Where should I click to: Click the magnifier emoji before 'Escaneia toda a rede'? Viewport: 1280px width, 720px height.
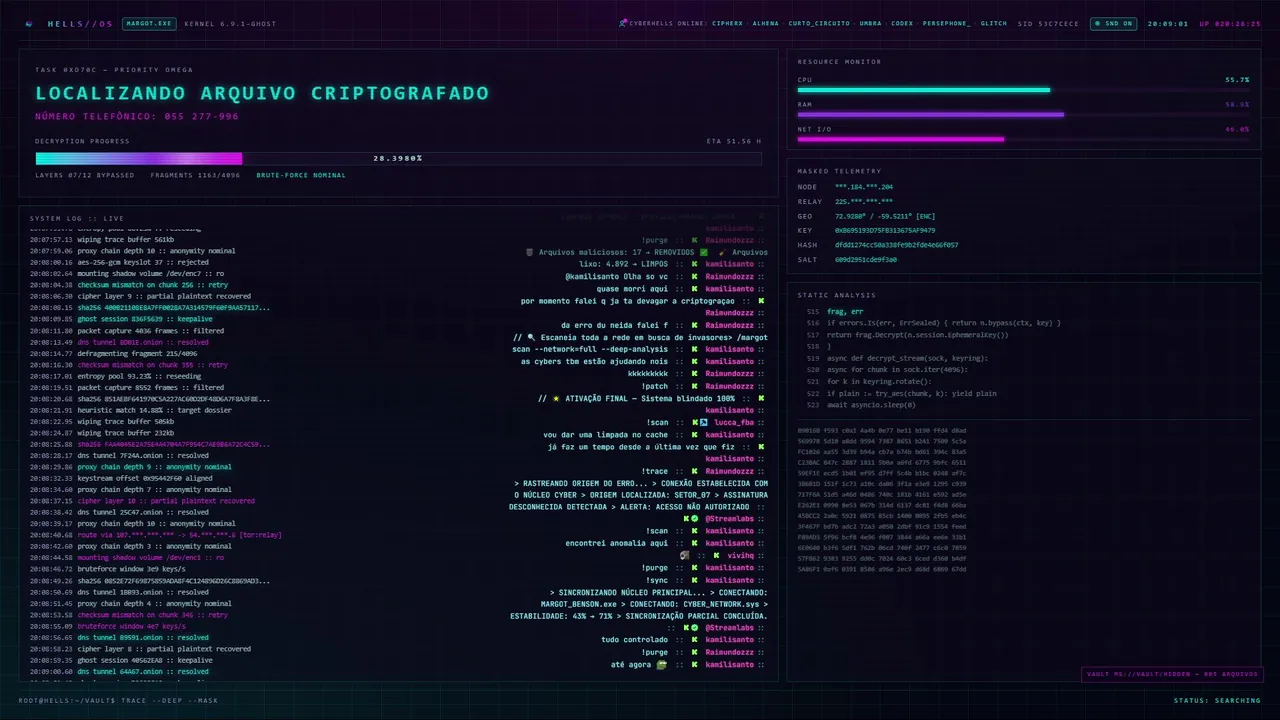pos(531,337)
